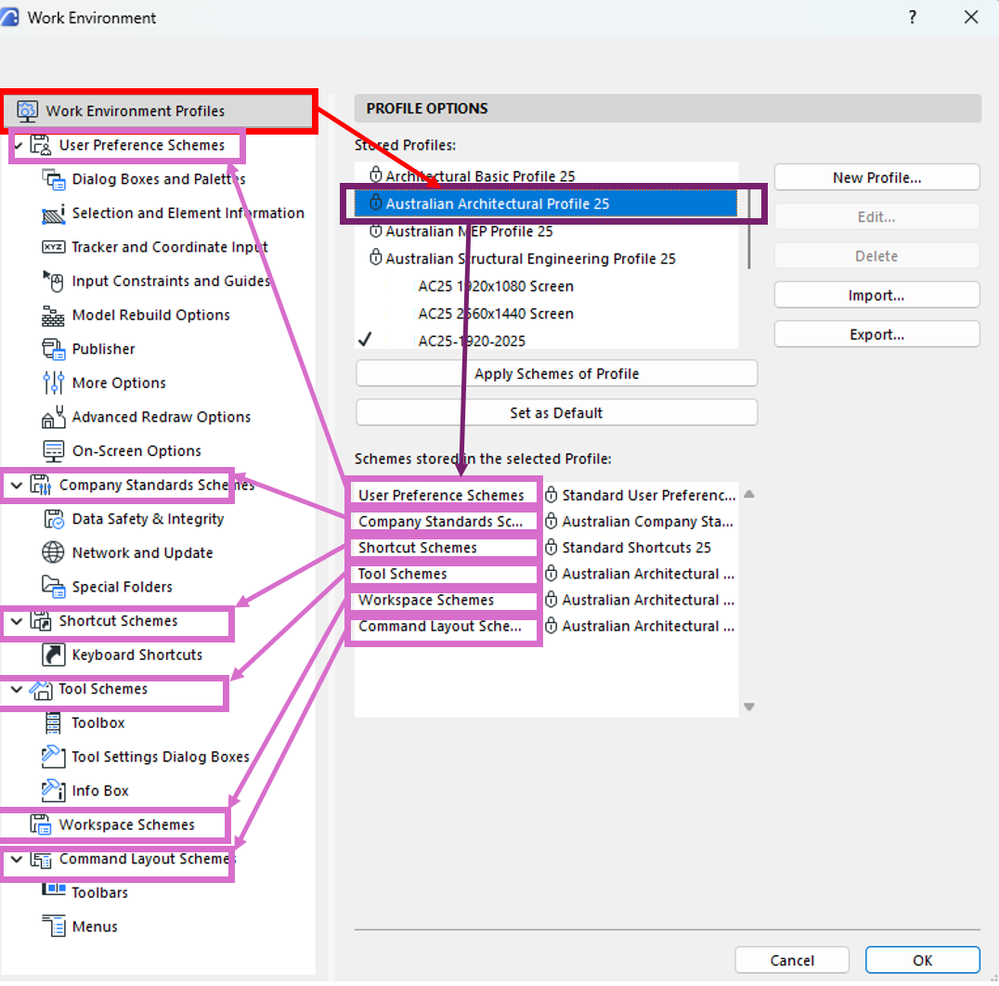The height and width of the screenshot is (986, 999).
Task: Open Special Folders settings page
Action: [122, 587]
